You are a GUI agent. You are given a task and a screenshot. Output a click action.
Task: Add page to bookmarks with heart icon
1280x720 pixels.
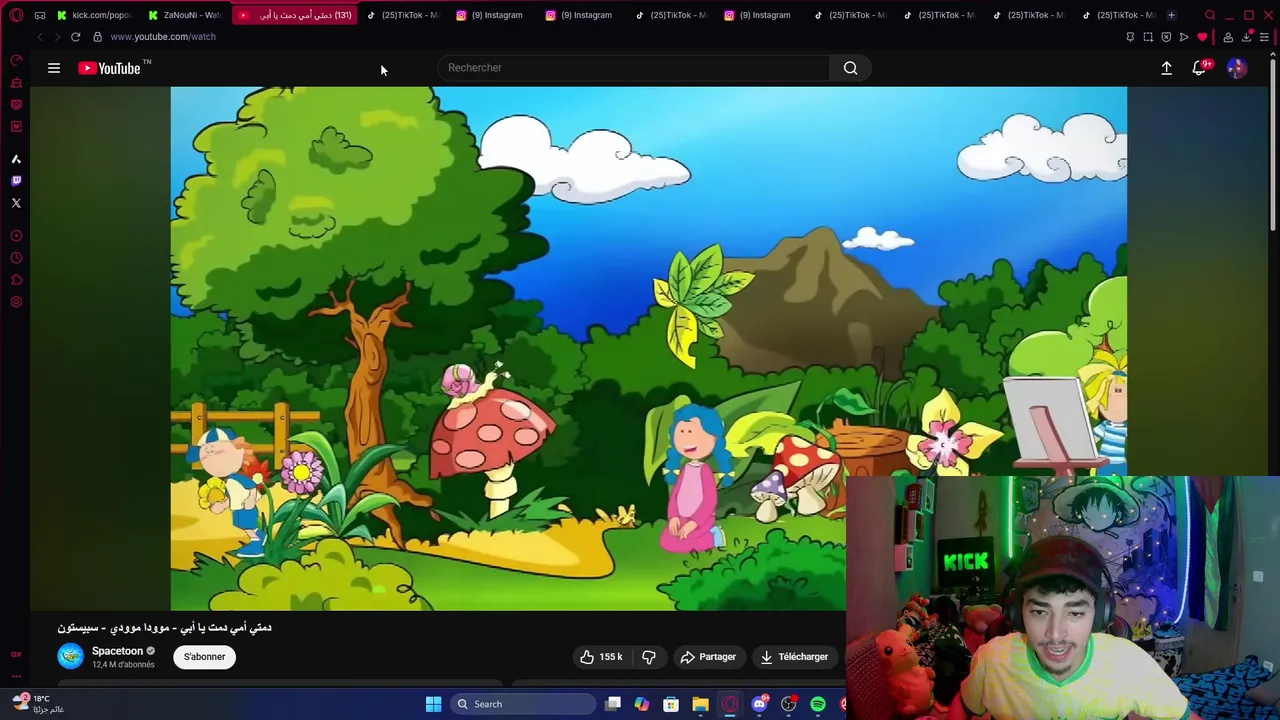(1202, 37)
